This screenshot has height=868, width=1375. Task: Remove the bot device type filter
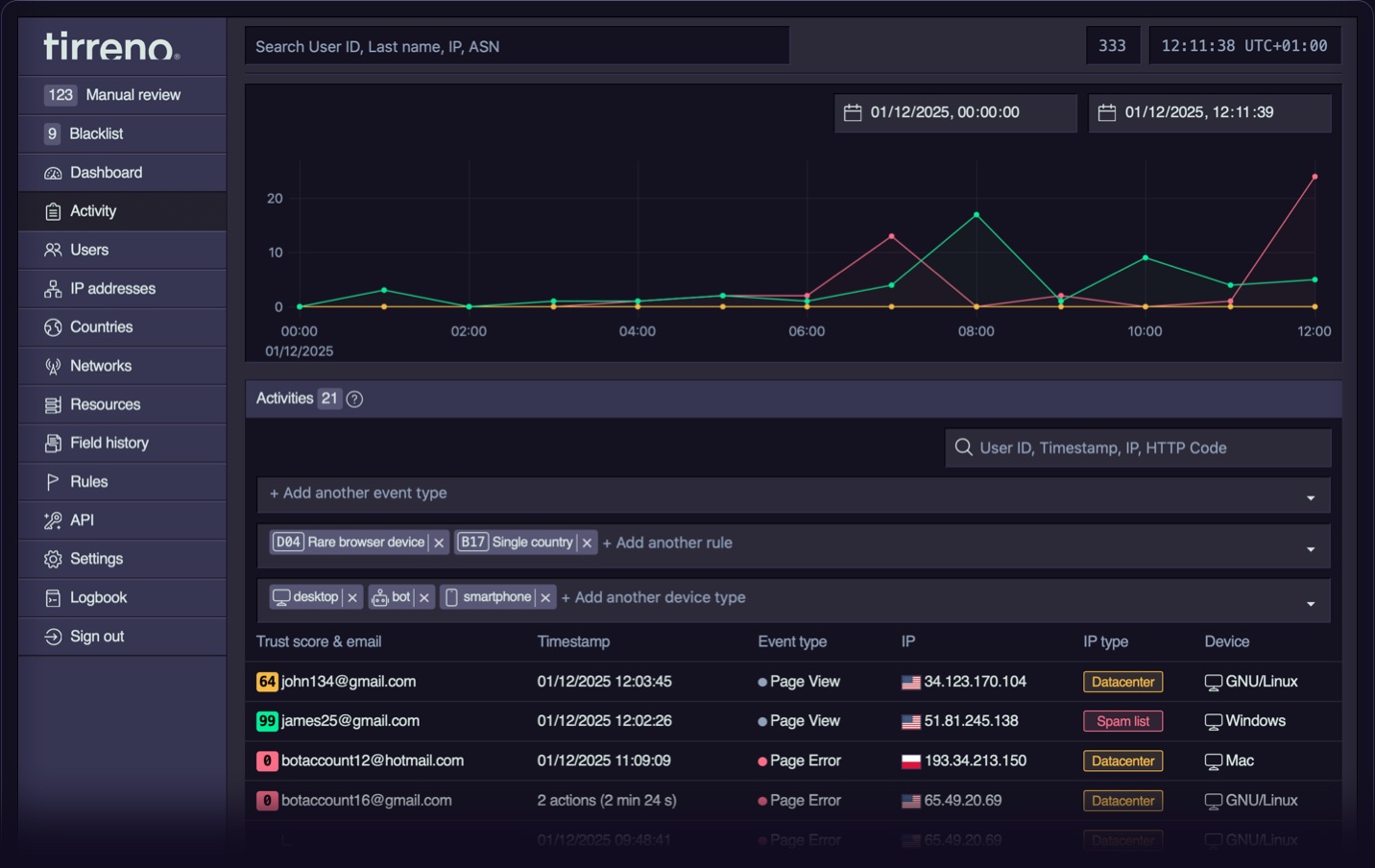pyautogui.click(x=424, y=596)
